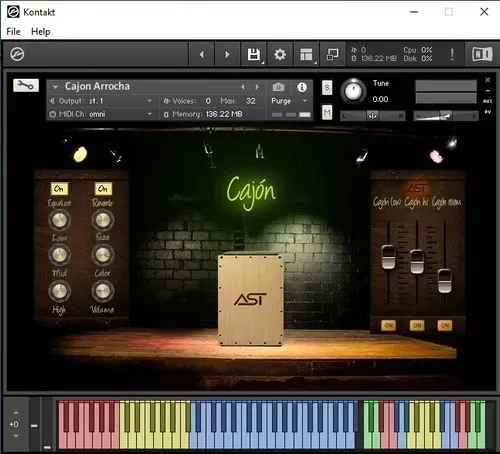Select the next instrument preset small right arrow
The height and width of the screenshot is (454, 500).
coord(257,87)
